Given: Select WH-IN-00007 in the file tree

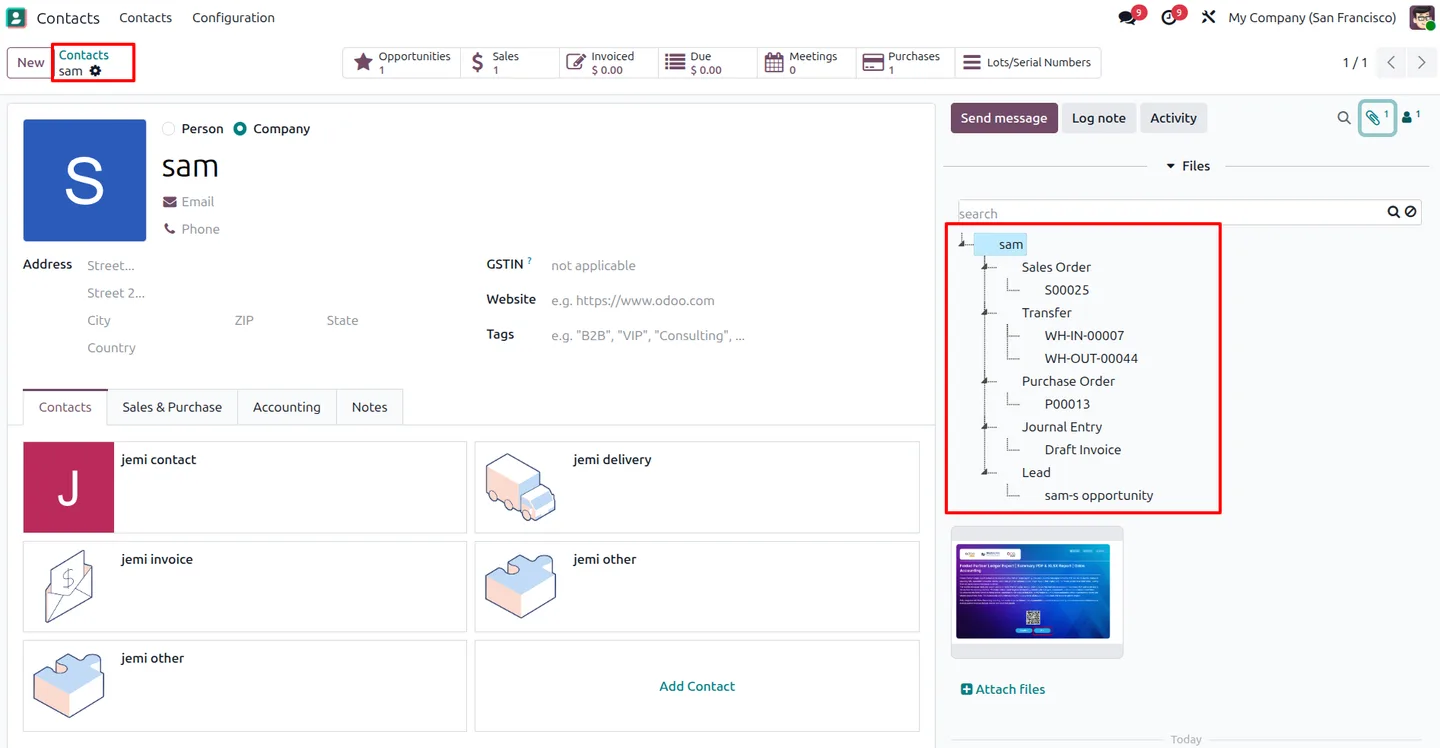Looking at the screenshot, I should click(1084, 336).
